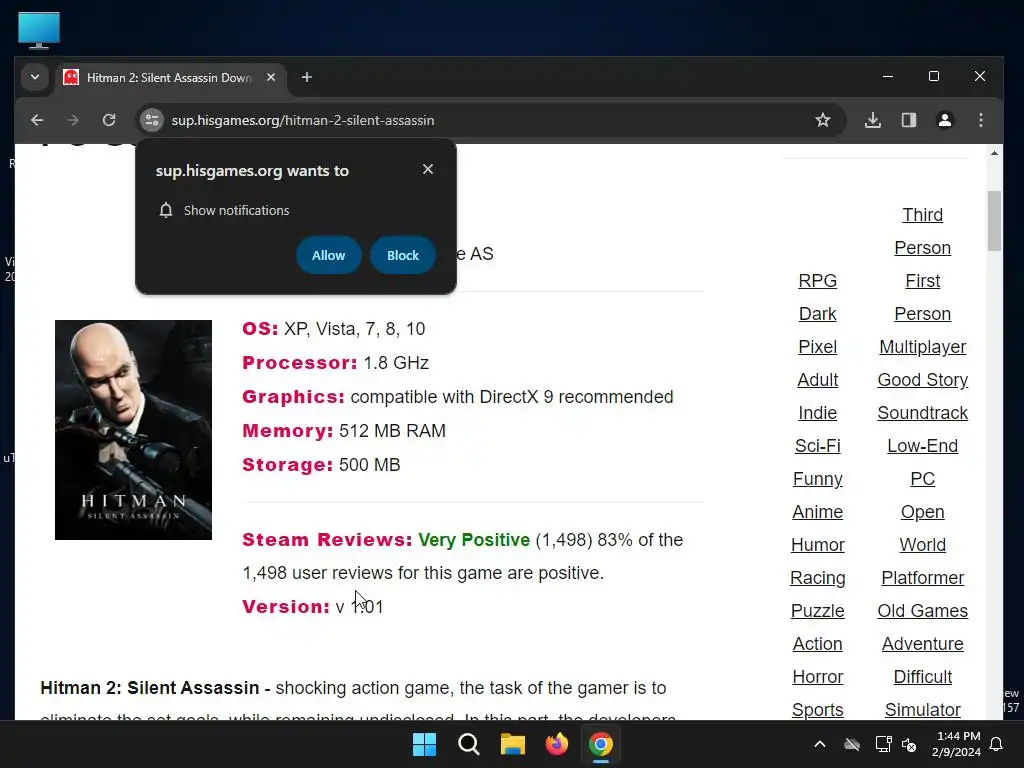Open the Dark tag

click(818, 314)
